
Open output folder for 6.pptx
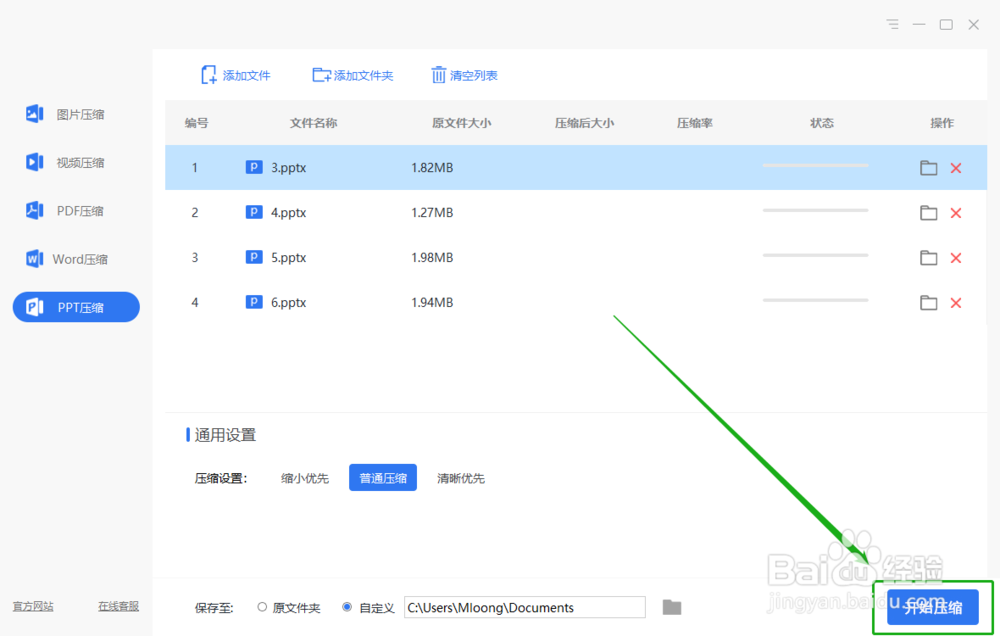[x=928, y=302]
